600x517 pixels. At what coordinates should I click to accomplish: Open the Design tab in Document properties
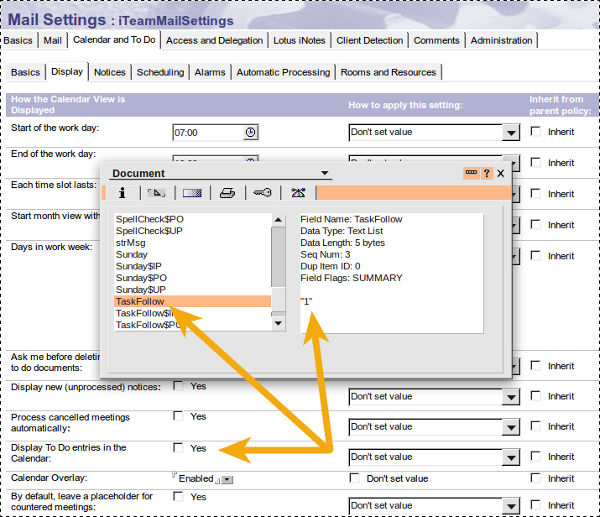tap(192, 192)
